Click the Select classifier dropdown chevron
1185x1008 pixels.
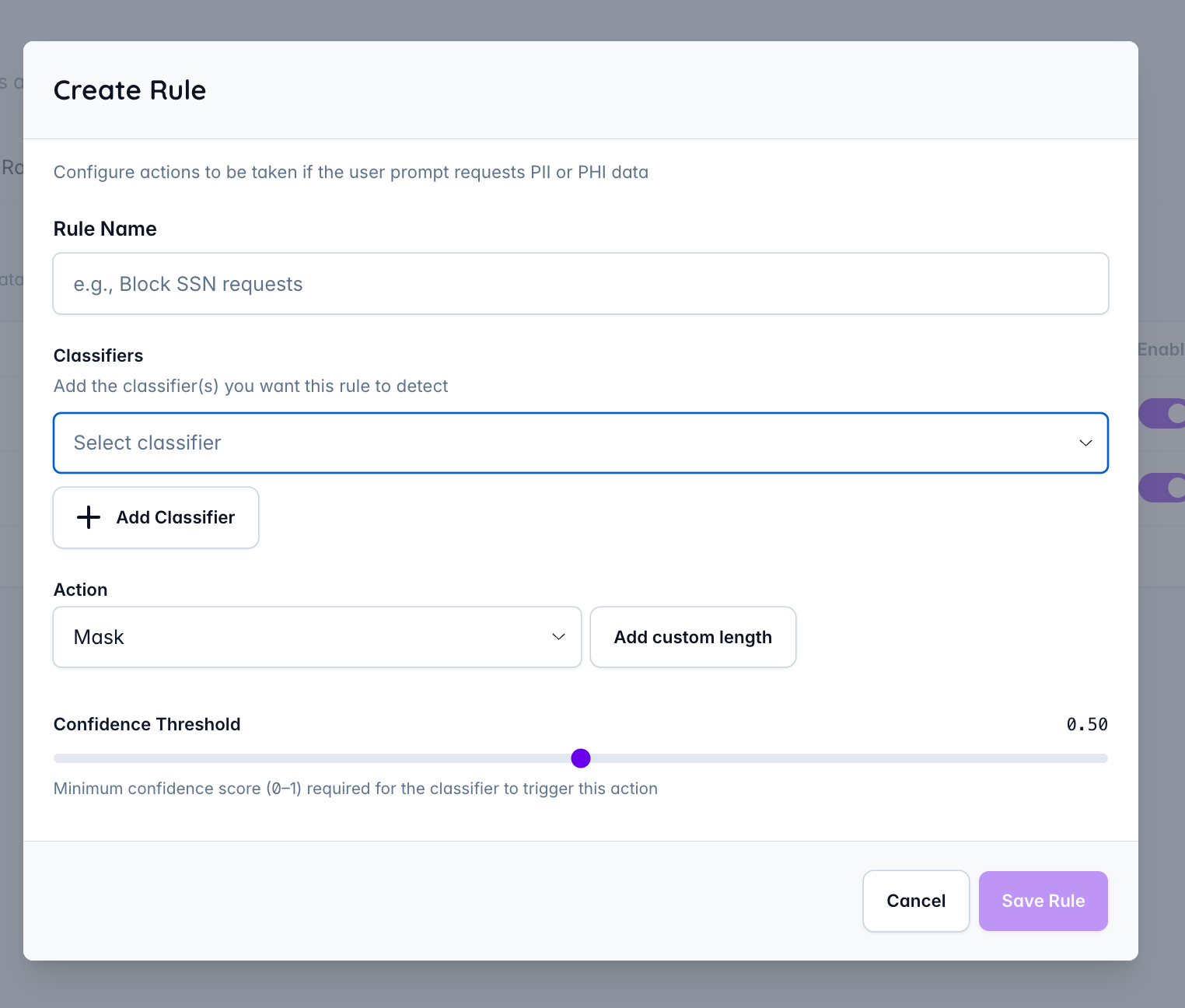[x=1085, y=443]
